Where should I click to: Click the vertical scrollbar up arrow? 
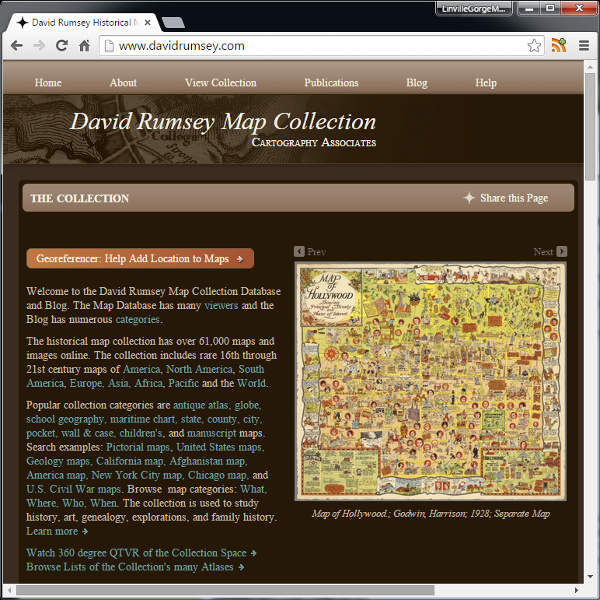click(x=590, y=67)
